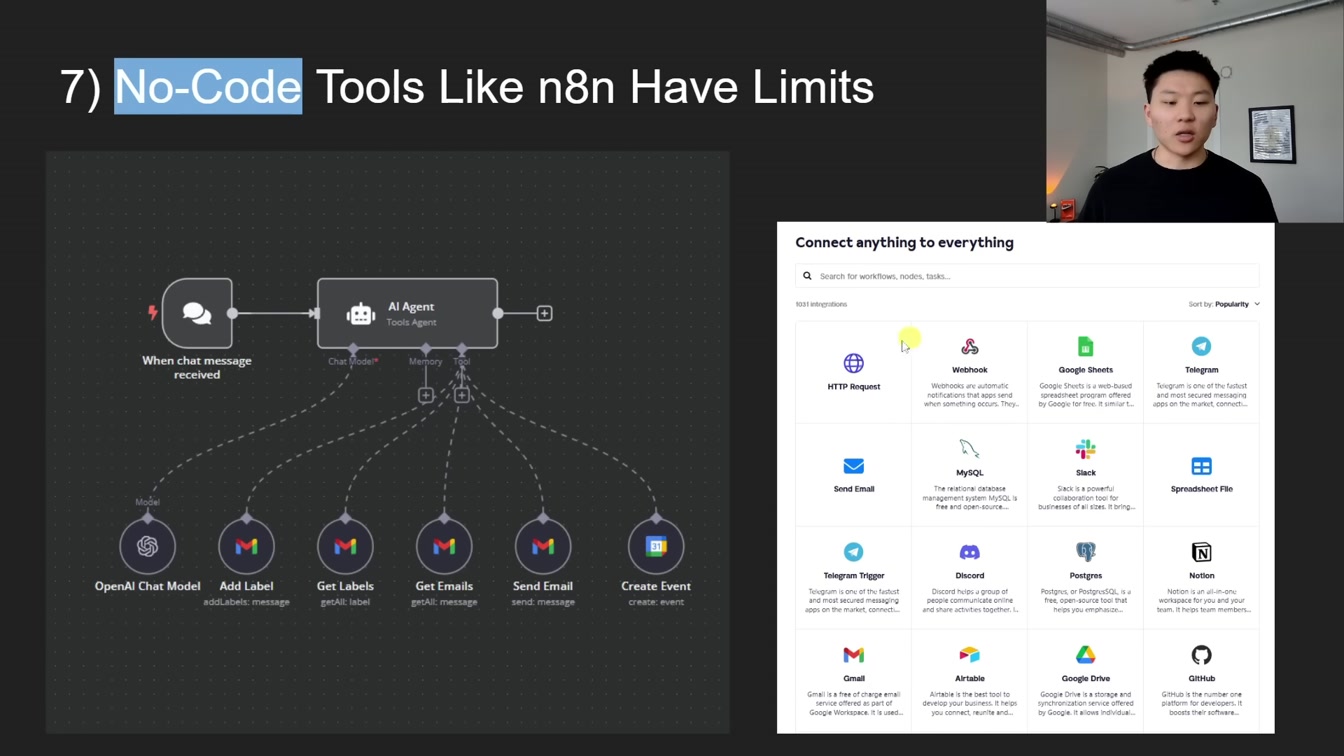Select the Send Email Gmail node

543,546
